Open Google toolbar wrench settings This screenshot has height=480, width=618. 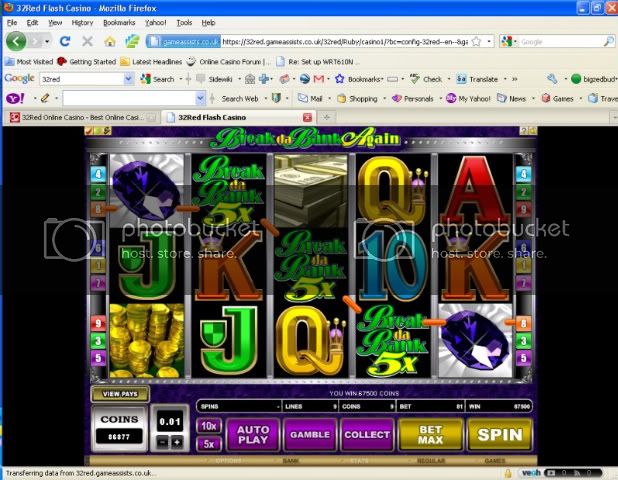(552, 79)
